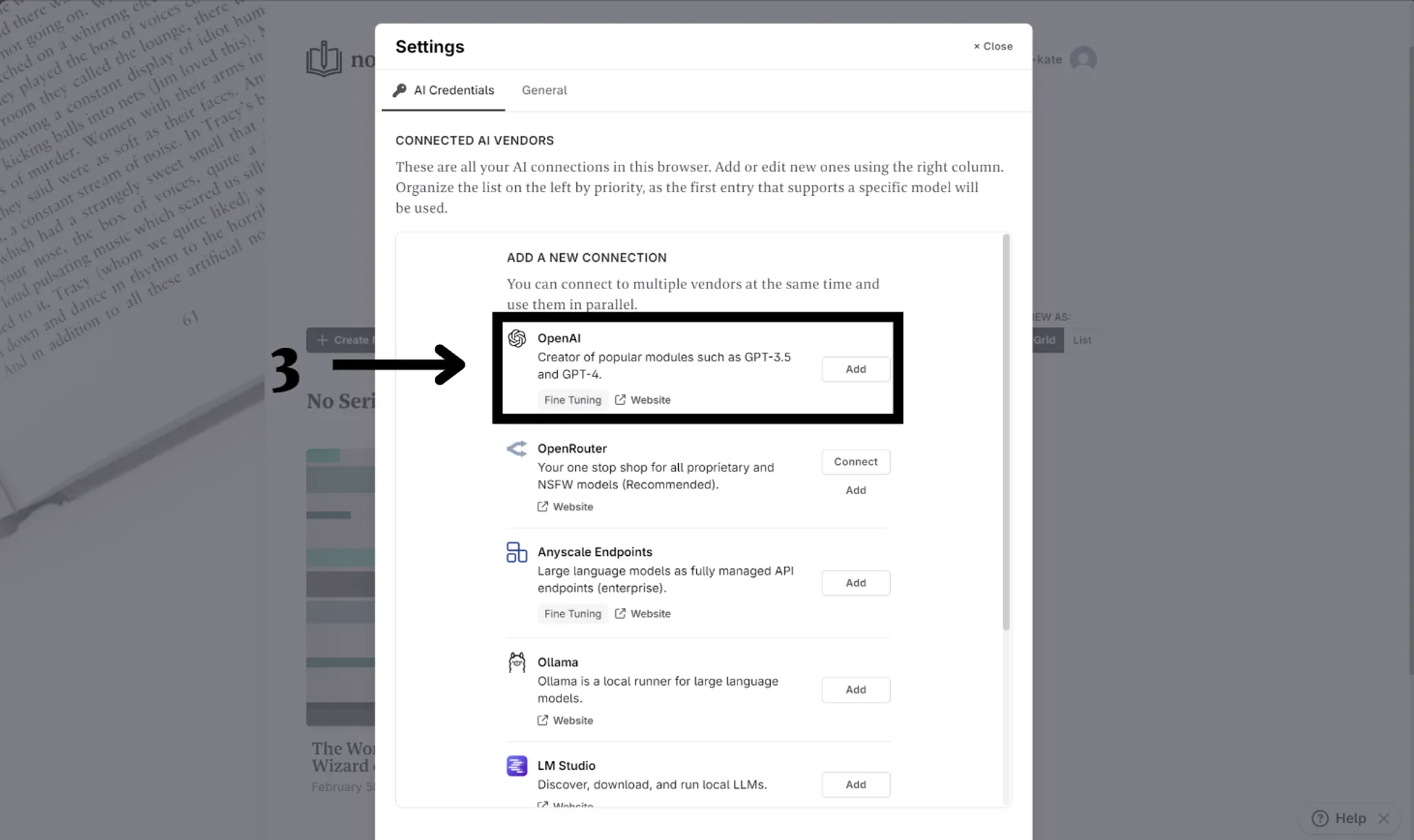Click the book icon in the top-left
This screenshot has width=1414, height=840.
point(324,58)
